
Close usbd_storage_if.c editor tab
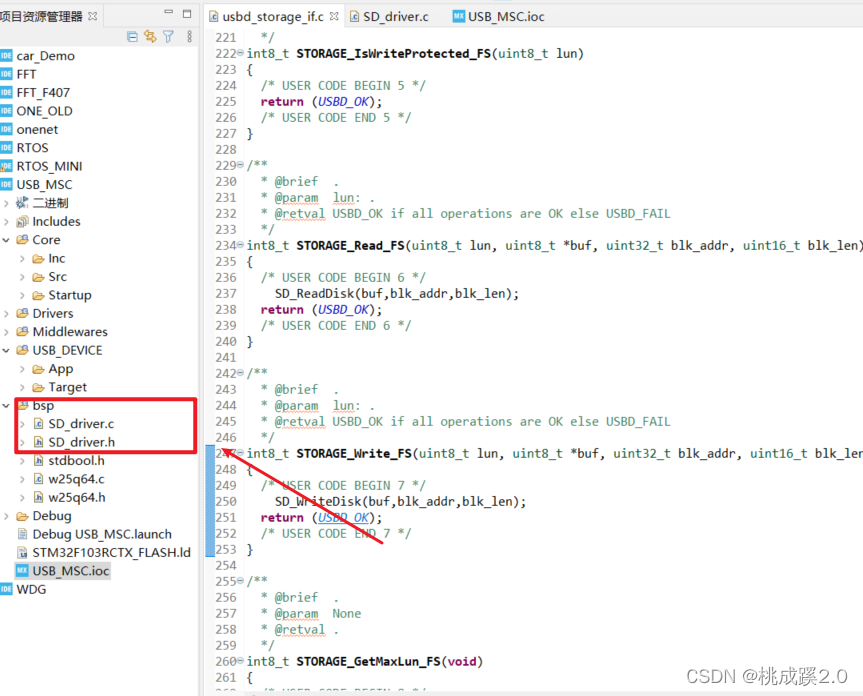coord(334,17)
